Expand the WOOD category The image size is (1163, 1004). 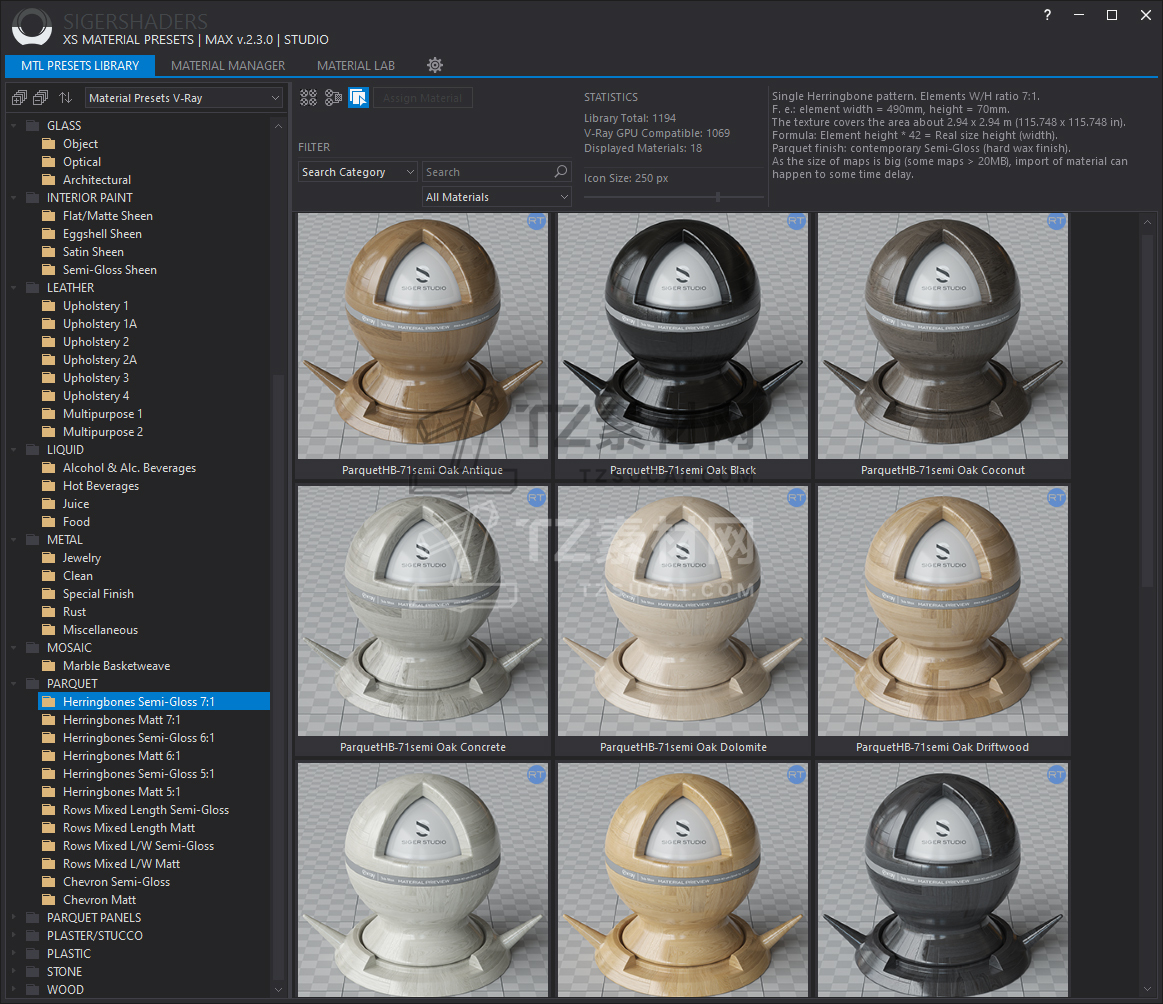pos(13,989)
